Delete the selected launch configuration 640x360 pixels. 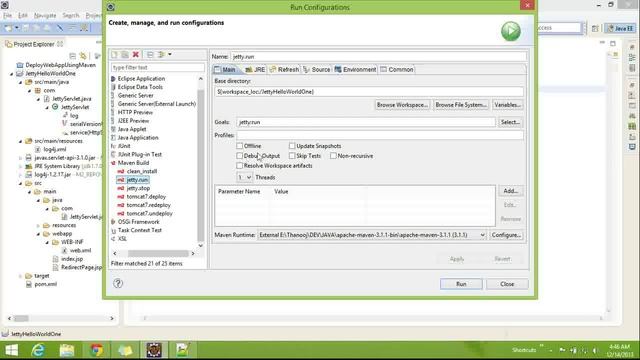tap(136, 55)
